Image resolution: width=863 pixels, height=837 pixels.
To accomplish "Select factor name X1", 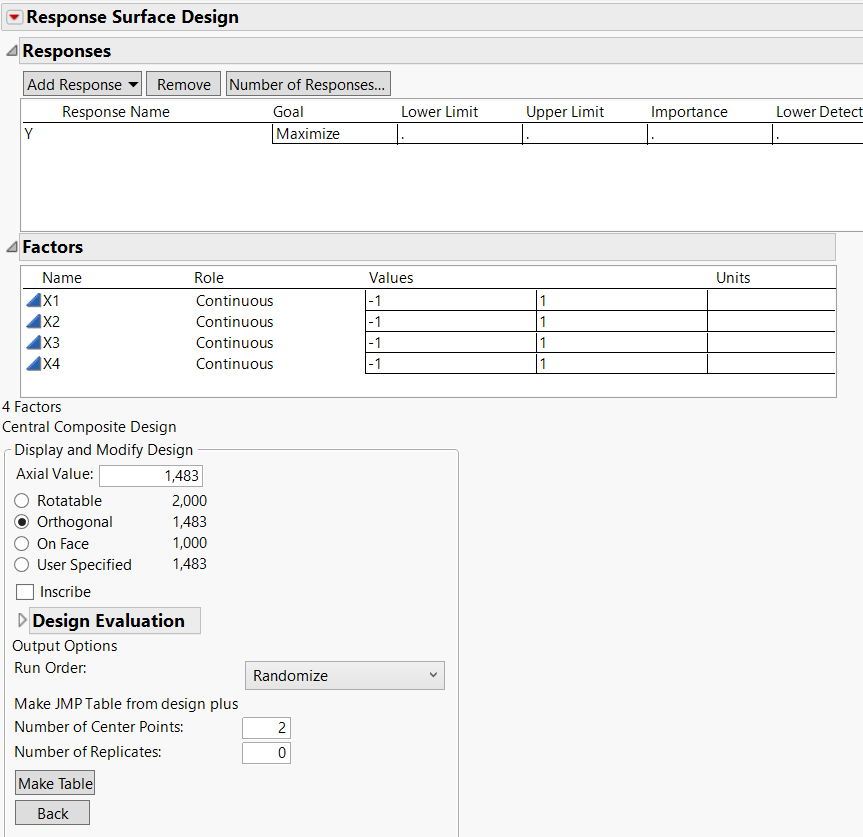I will pos(51,300).
